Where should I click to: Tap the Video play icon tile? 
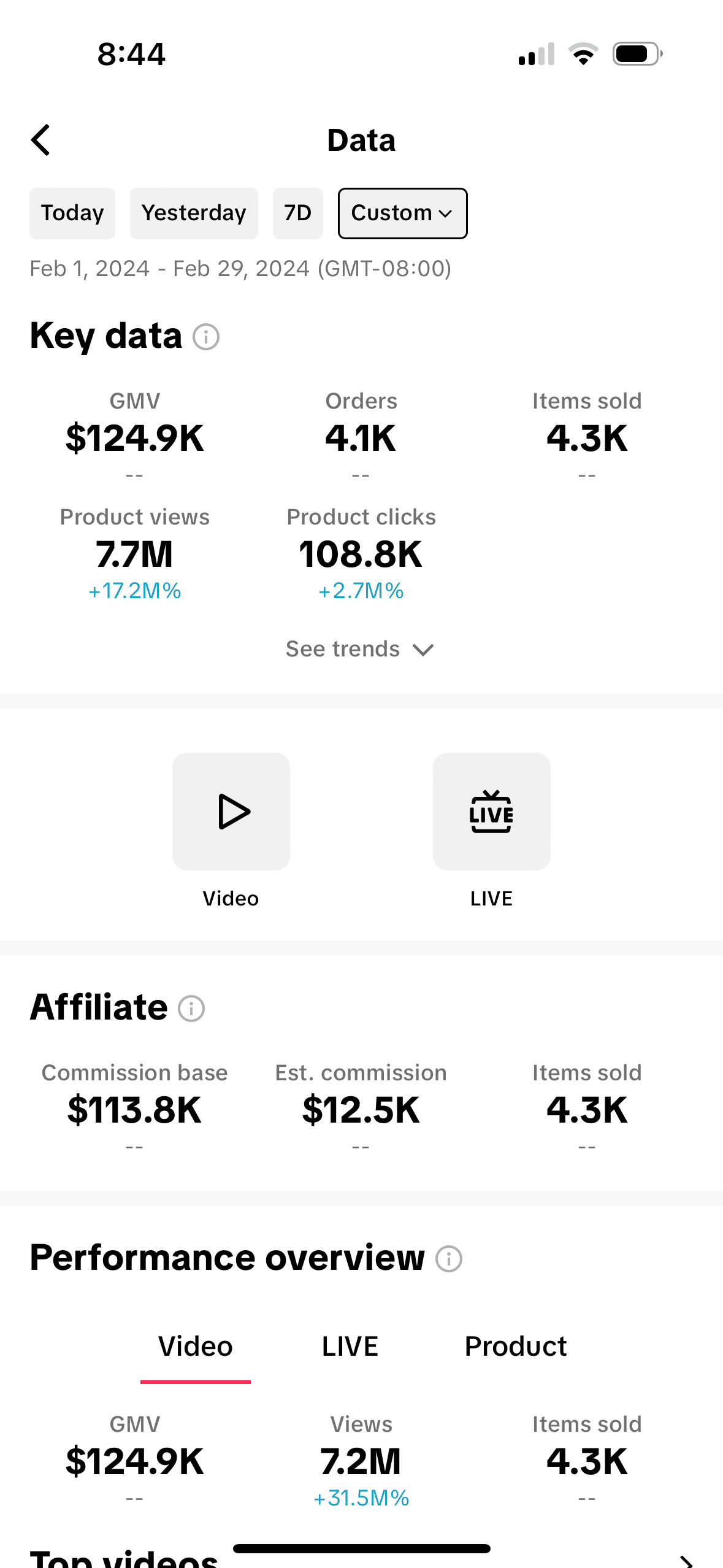pos(231,811)
